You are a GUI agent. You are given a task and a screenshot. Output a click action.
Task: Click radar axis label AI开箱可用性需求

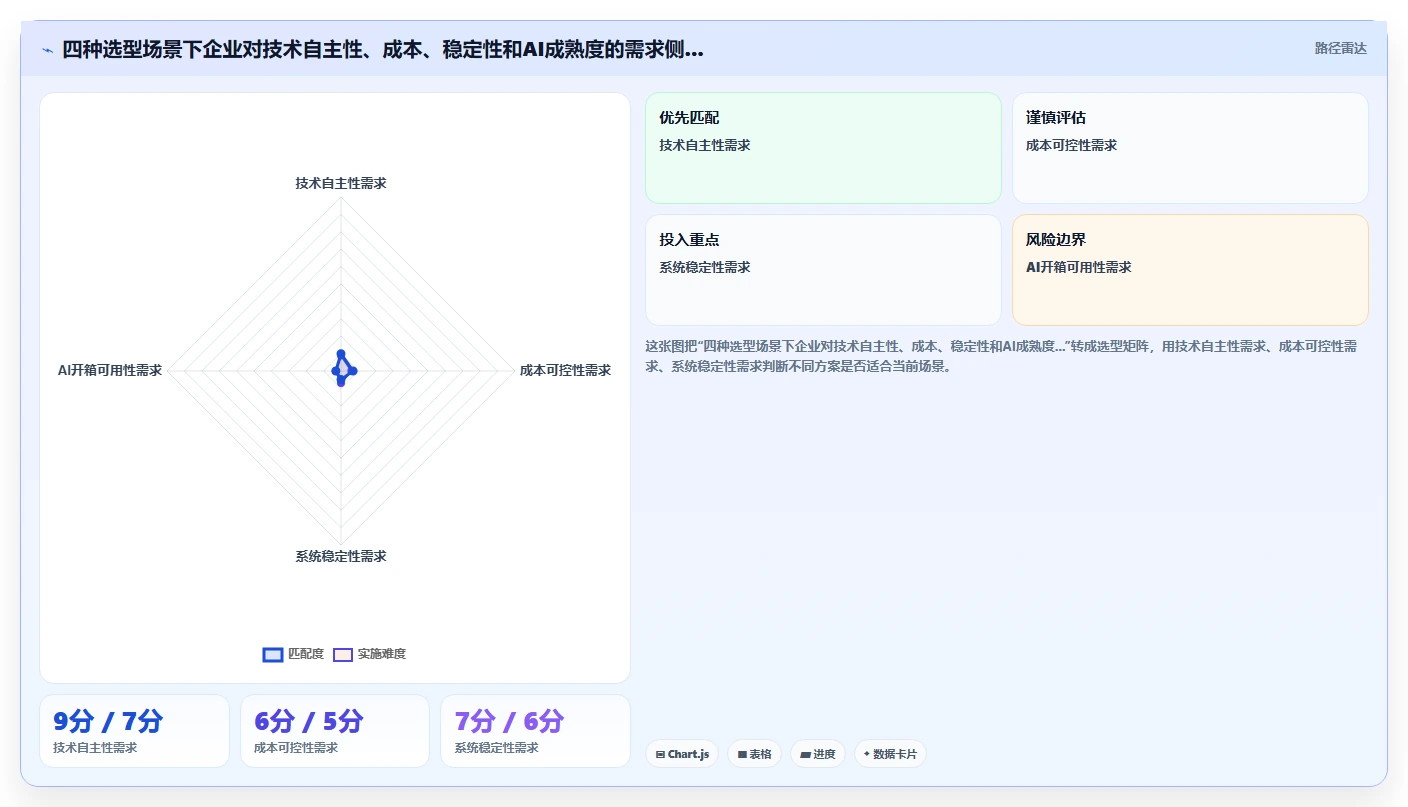point(110,370)
